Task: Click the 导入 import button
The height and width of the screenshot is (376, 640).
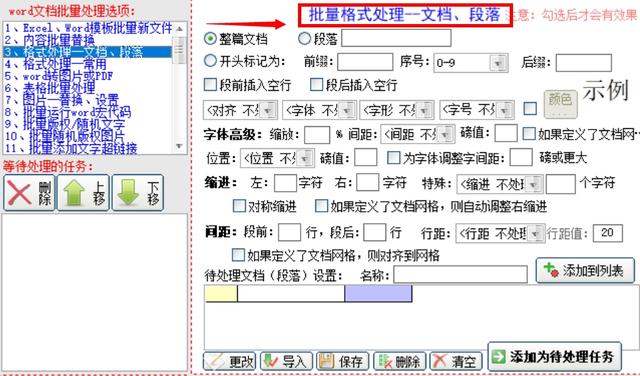Action: pos(286,361)
